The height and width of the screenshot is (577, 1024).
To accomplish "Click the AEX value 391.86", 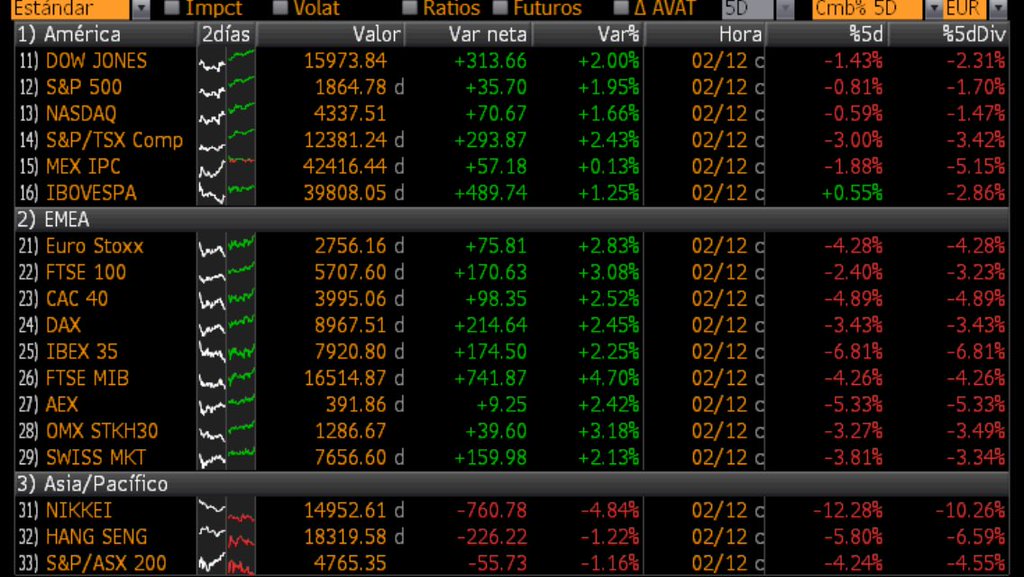I will 356,405.
